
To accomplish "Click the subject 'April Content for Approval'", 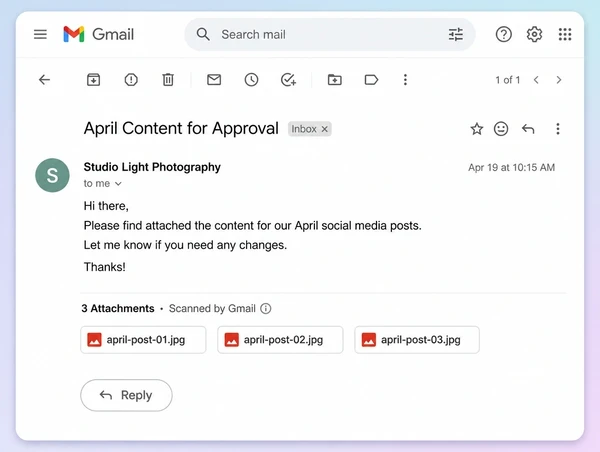I will click(181, 129).
